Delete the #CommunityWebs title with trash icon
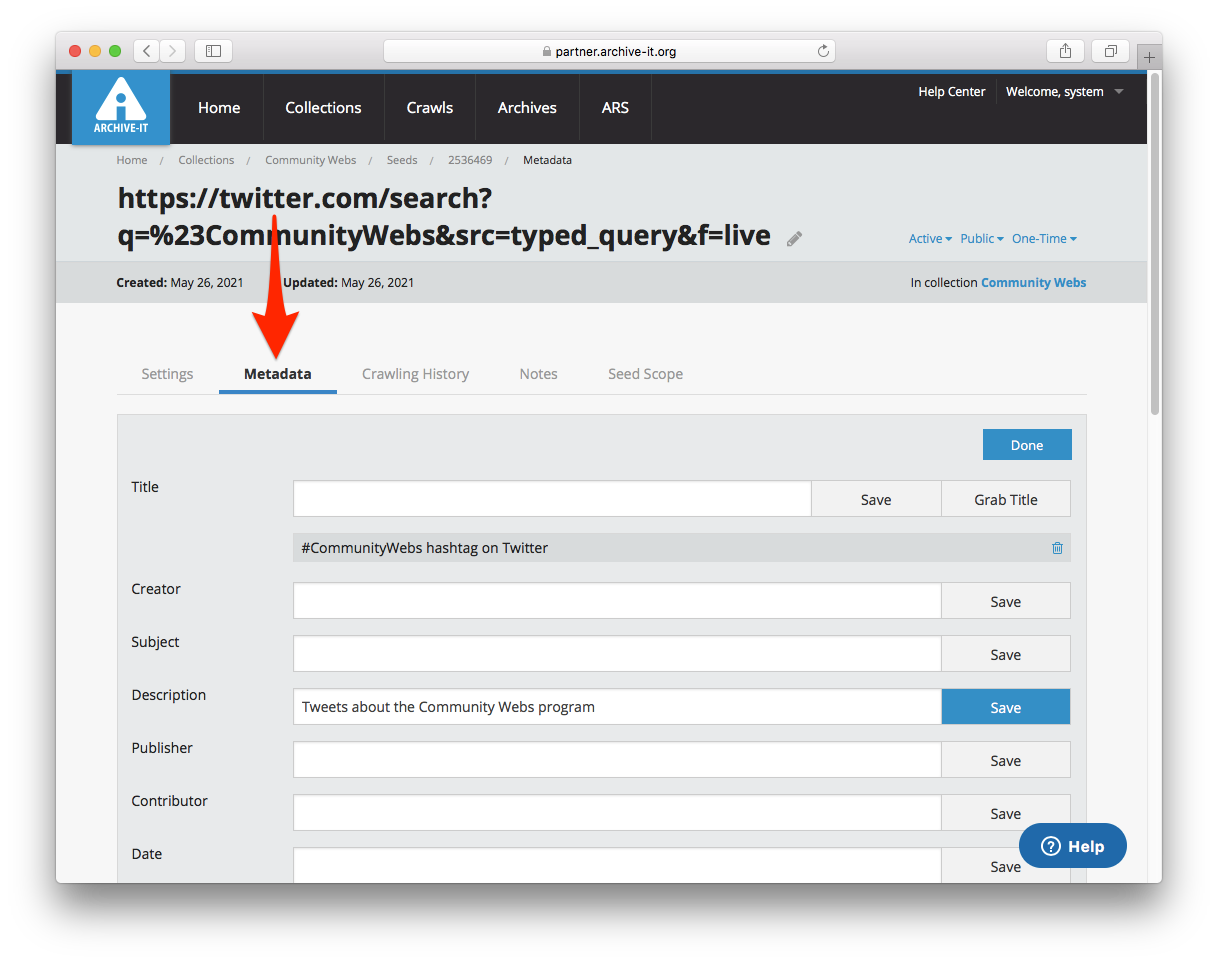This screenshot has width=1218, height=963. click(1057, 548)
